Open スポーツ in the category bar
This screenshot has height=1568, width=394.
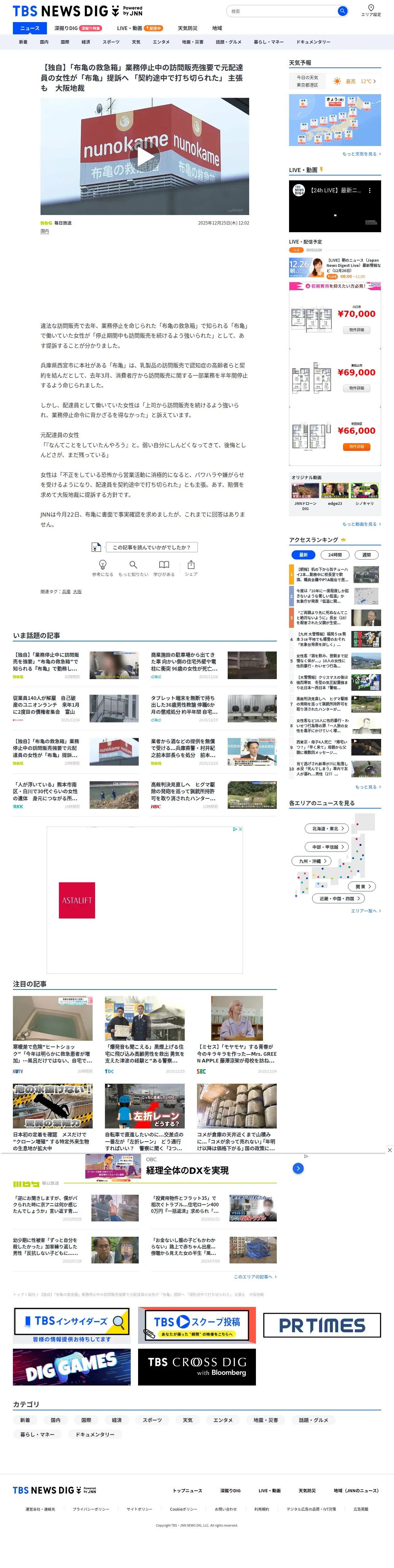coord(111,42)
